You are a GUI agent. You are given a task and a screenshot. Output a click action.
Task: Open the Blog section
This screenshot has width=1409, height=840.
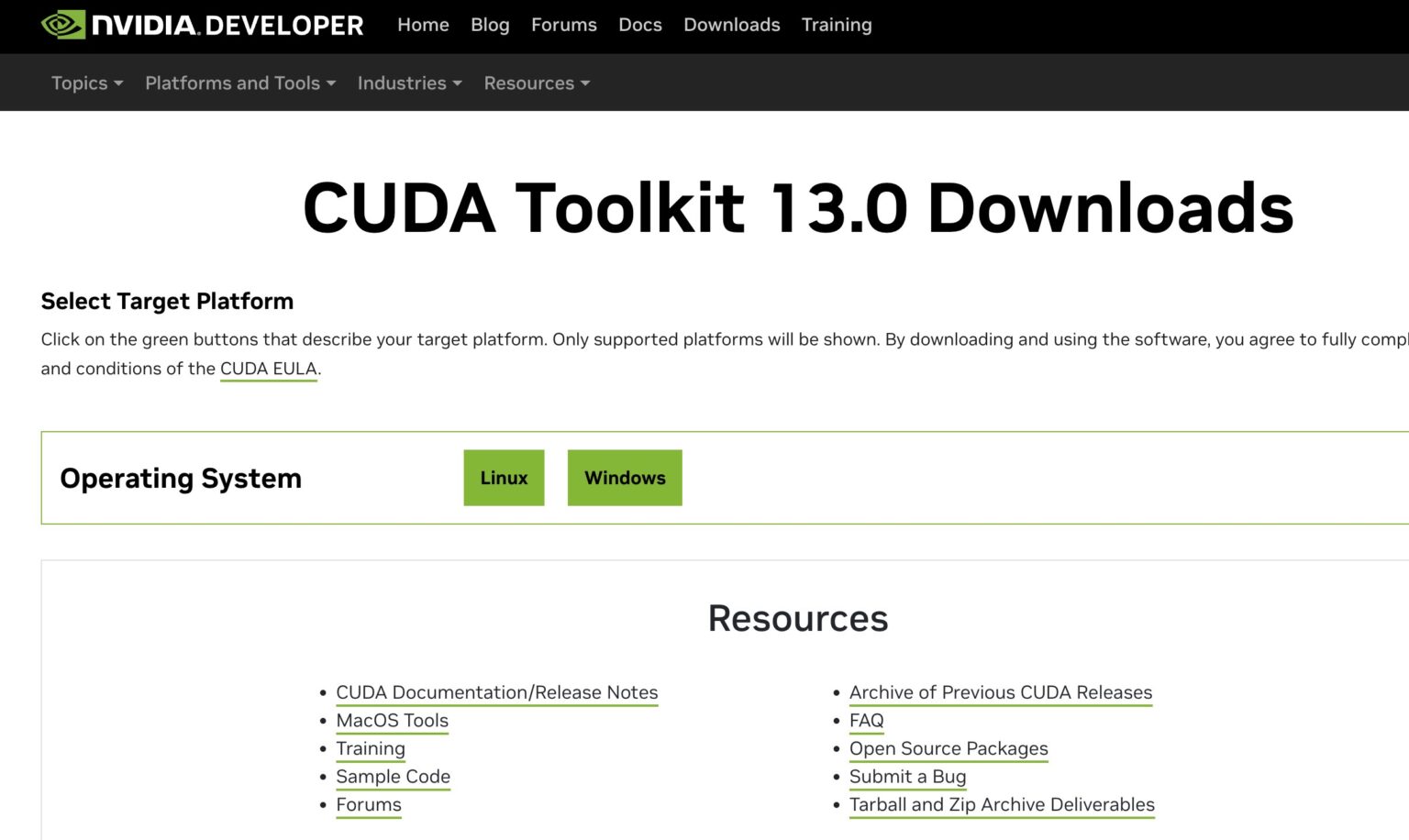click(490, 25)
